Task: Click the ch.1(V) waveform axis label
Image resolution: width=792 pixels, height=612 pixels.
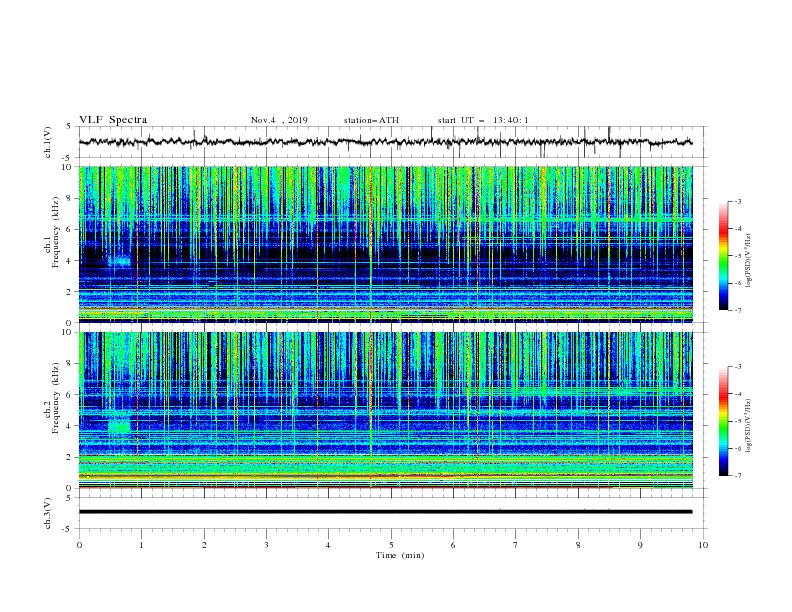Action: click(x=48, y=142)
